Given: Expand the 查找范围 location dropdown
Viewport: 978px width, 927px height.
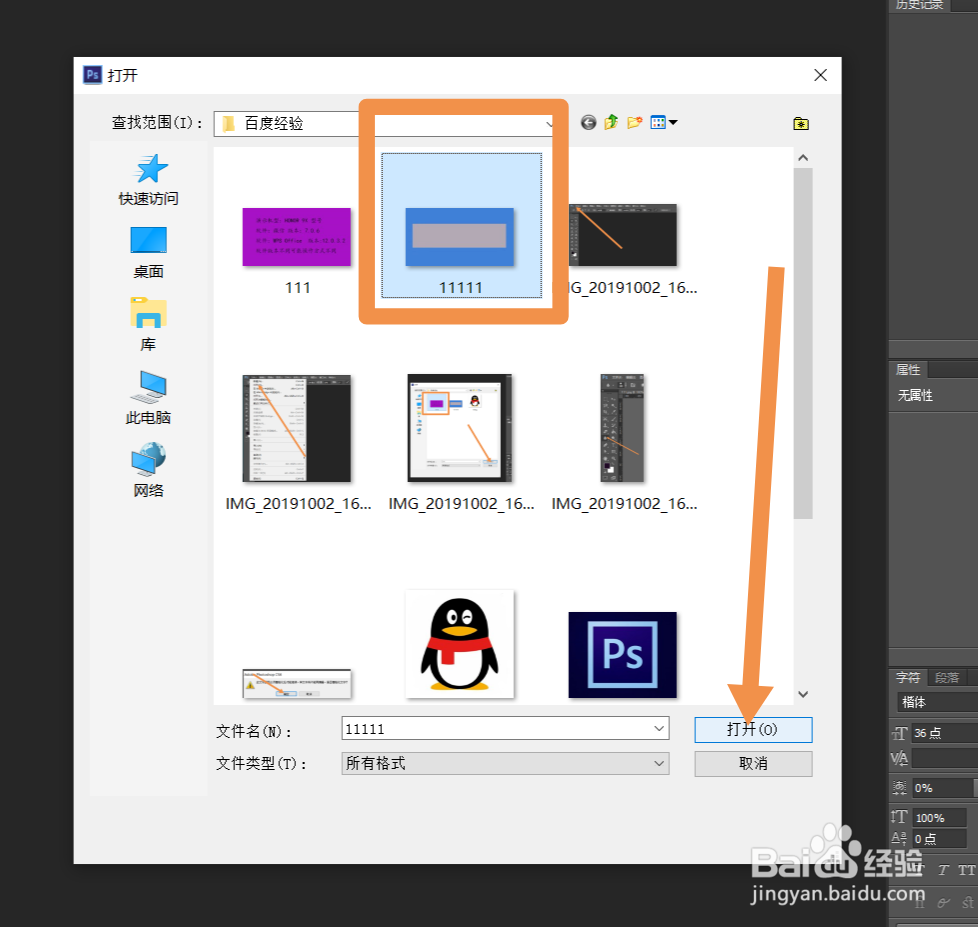Looking at the screenshot, I should coord(550,123).
